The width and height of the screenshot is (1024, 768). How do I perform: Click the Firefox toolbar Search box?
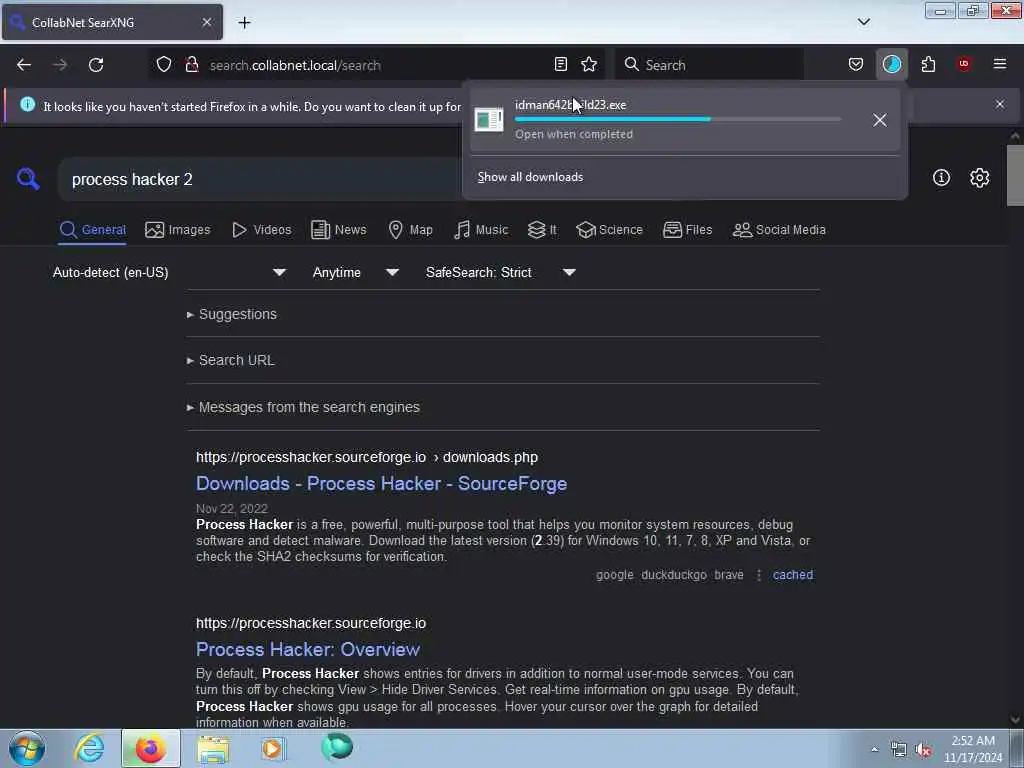tap(712, 65)
